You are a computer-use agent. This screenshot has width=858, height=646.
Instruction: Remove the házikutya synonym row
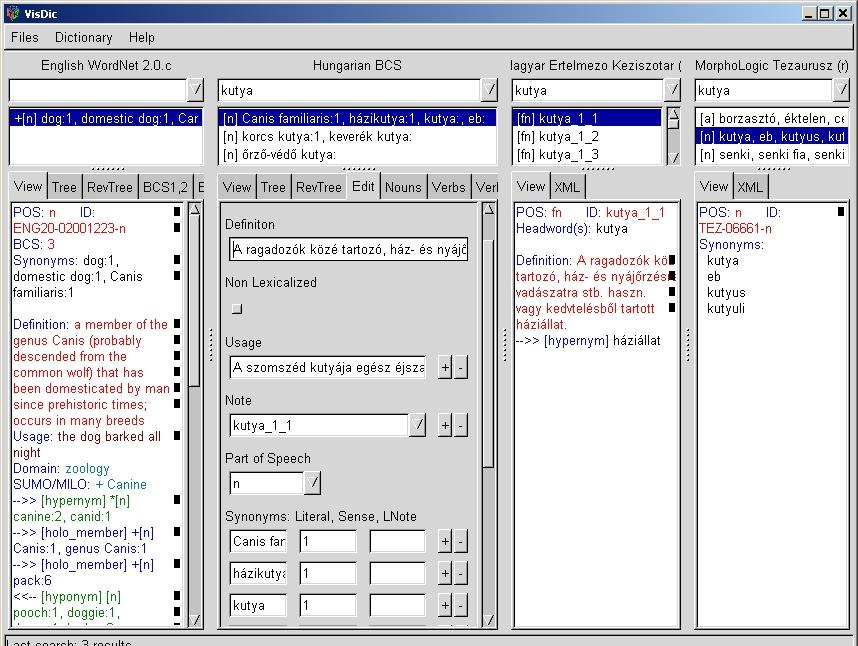pyautogui.click(x=460, y=573)
